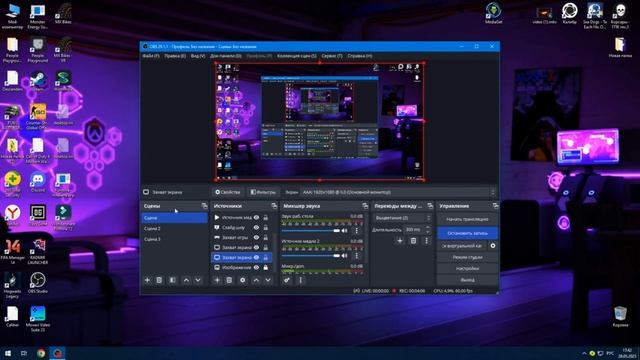Click Режим студии button
The image size is (640, 360).
tap(467, 257)
